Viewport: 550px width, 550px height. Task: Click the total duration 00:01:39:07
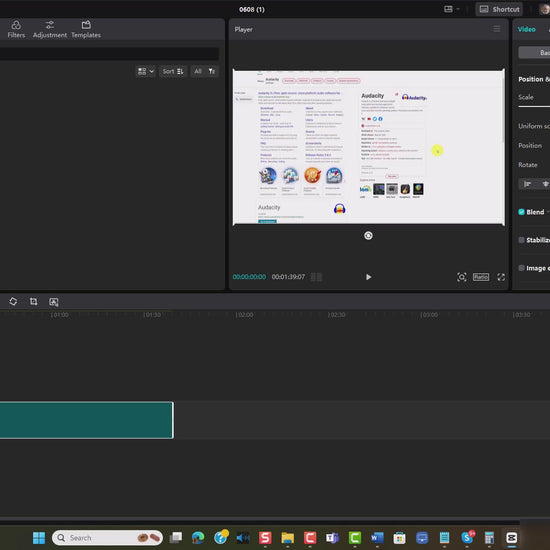[x=288, y=277]
